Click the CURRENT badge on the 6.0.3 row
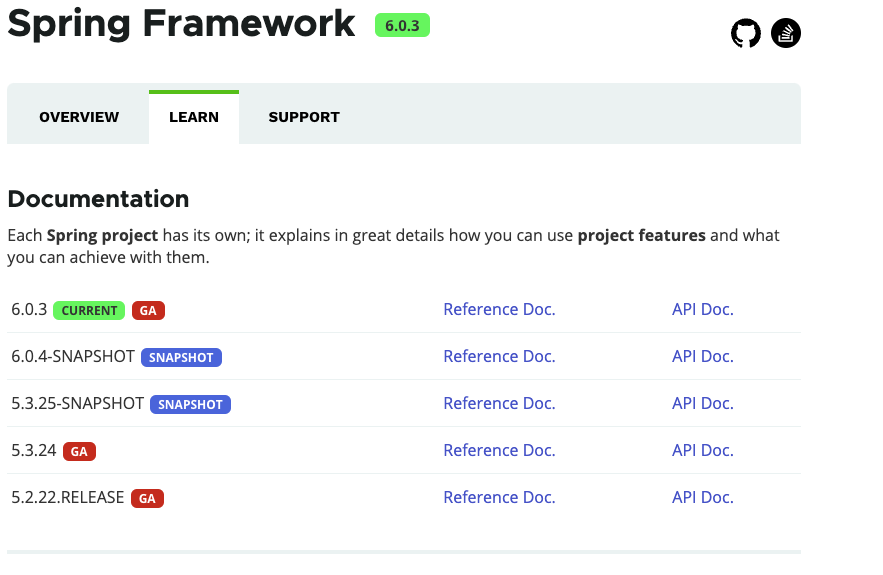The width and height of the screenshot is (883, 575). tap(89, 310)
